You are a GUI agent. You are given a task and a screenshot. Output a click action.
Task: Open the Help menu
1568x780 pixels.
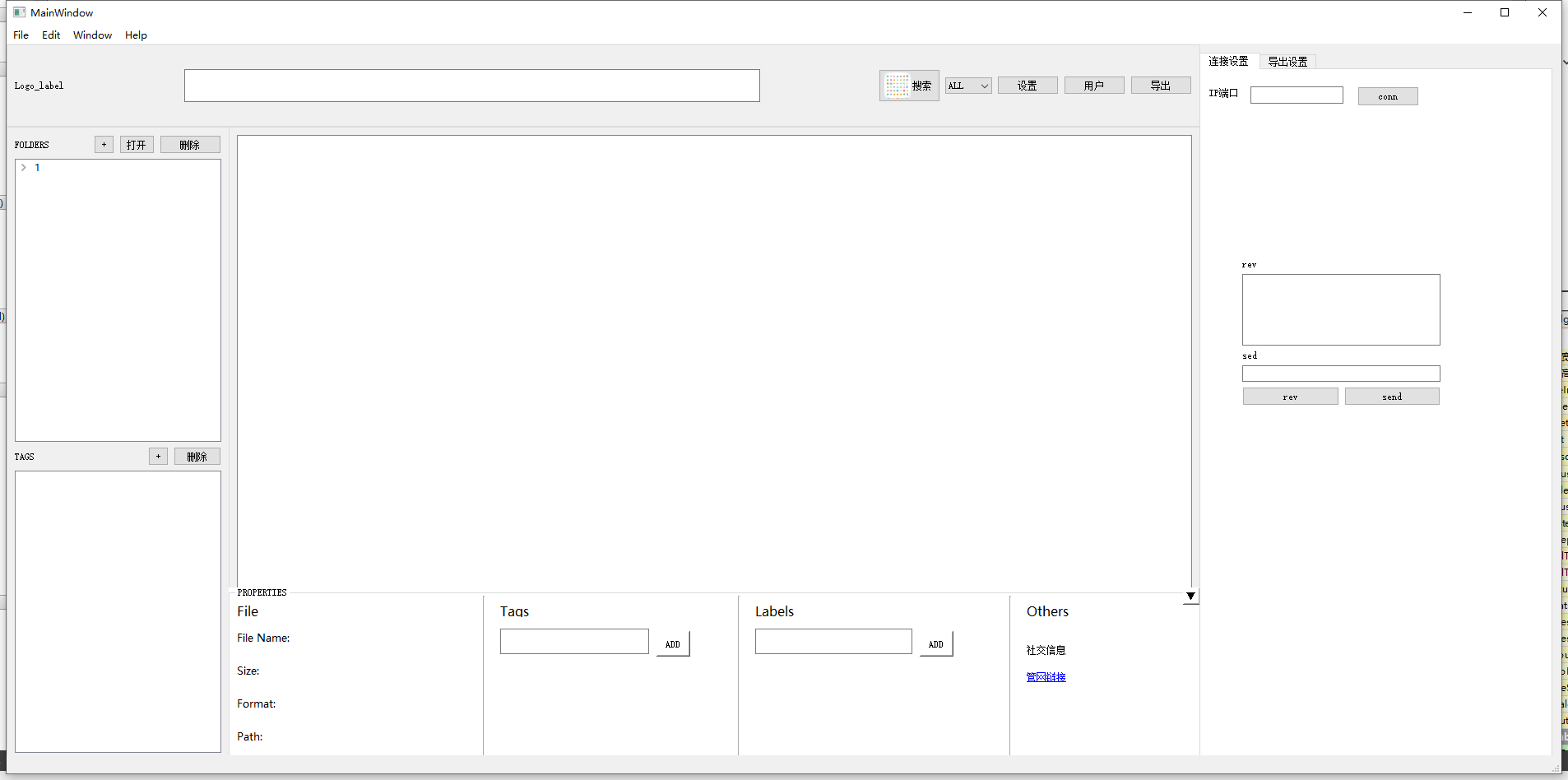(x=136, y=35)
